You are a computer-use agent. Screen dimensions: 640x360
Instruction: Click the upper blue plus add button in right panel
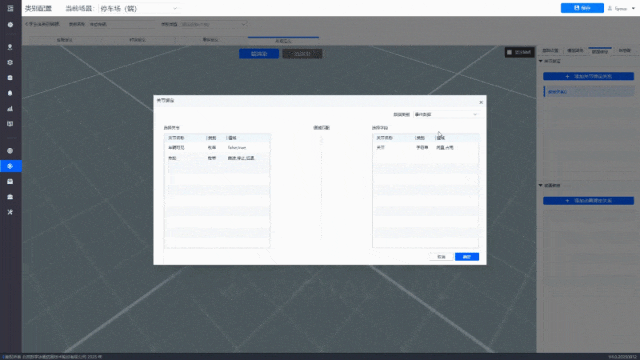(x=588, y=76)
